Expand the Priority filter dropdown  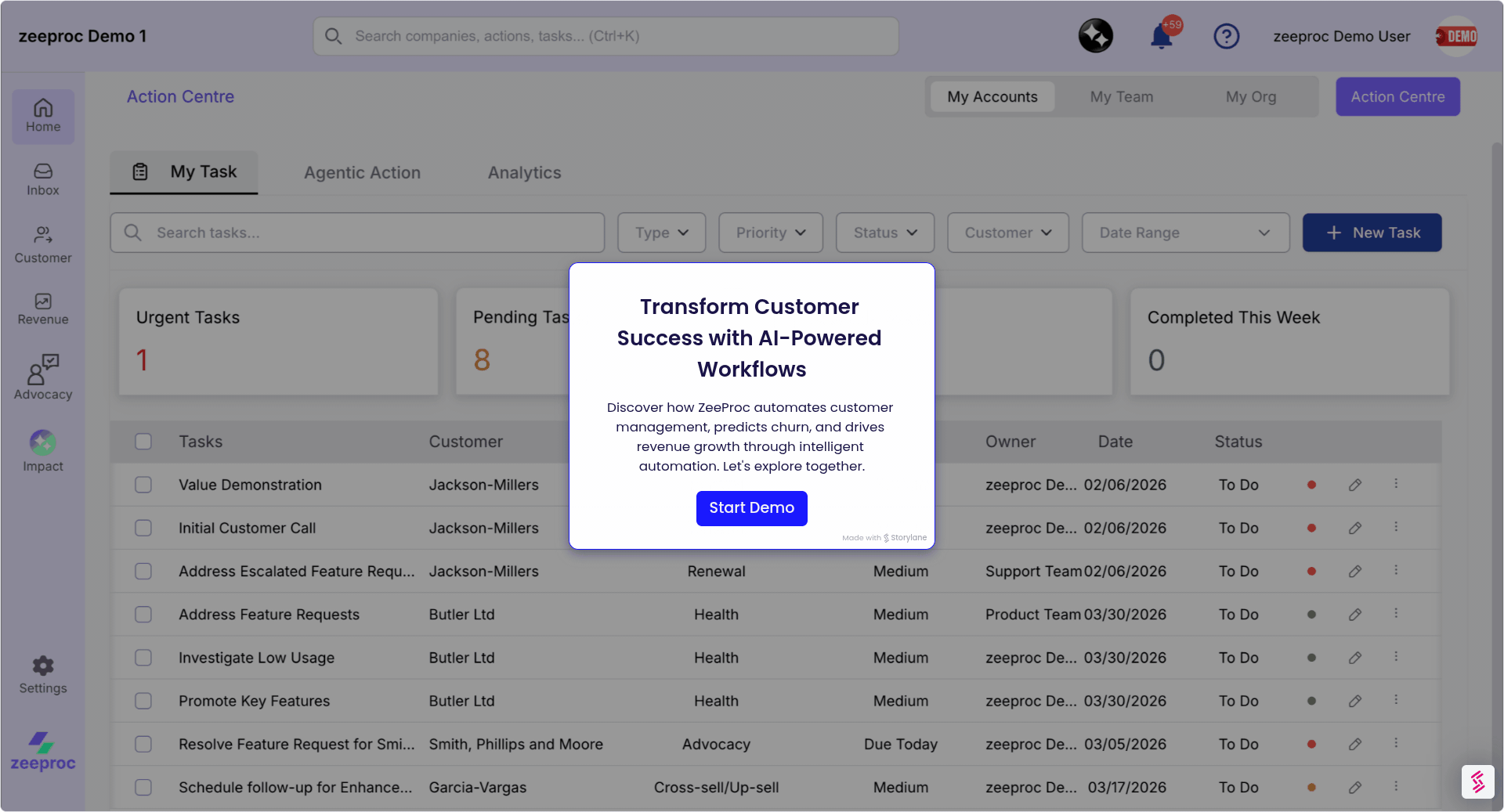[771, 233]
